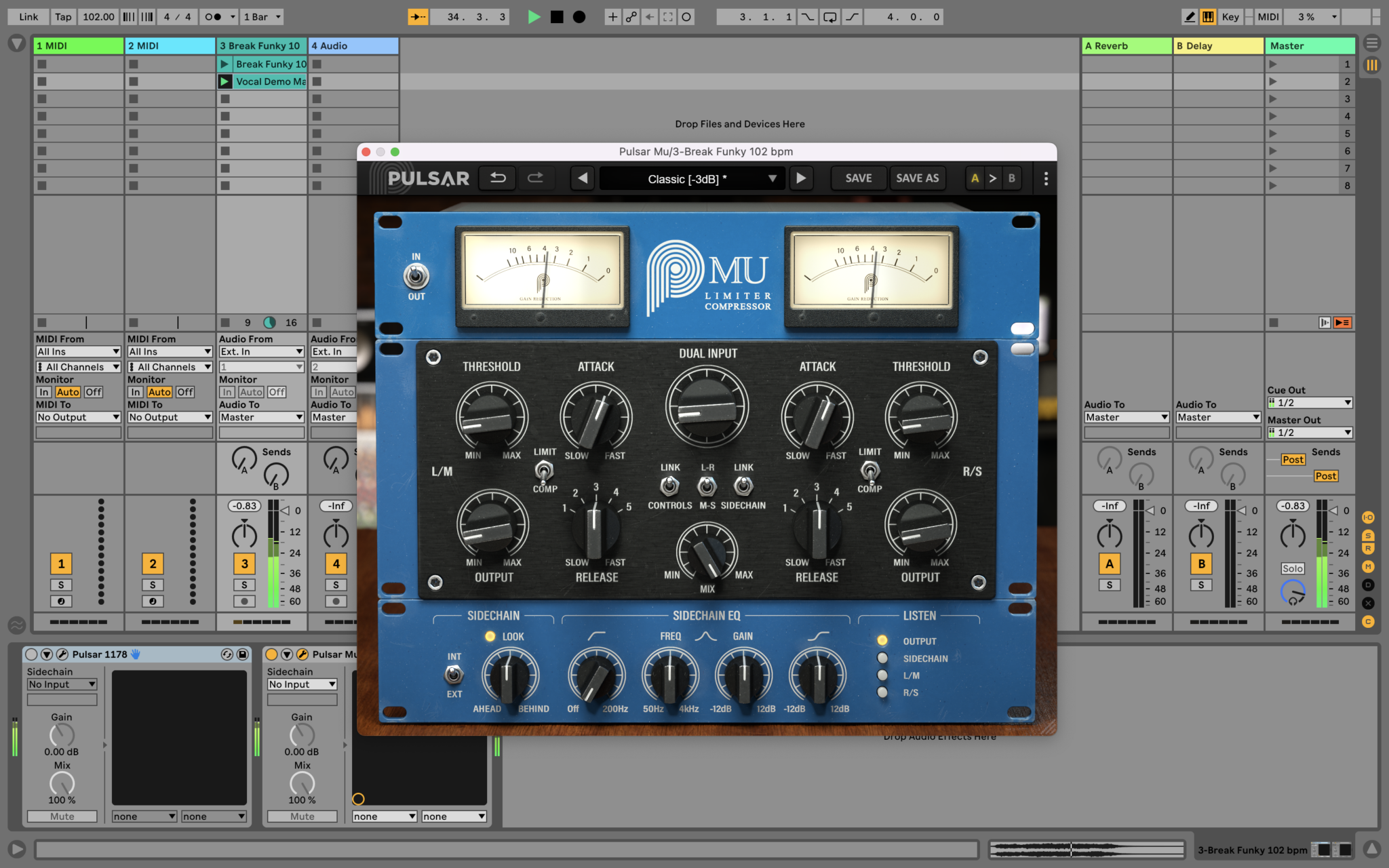
Task: Open track 1 All Ins dropdown
Action: (78, 351)
